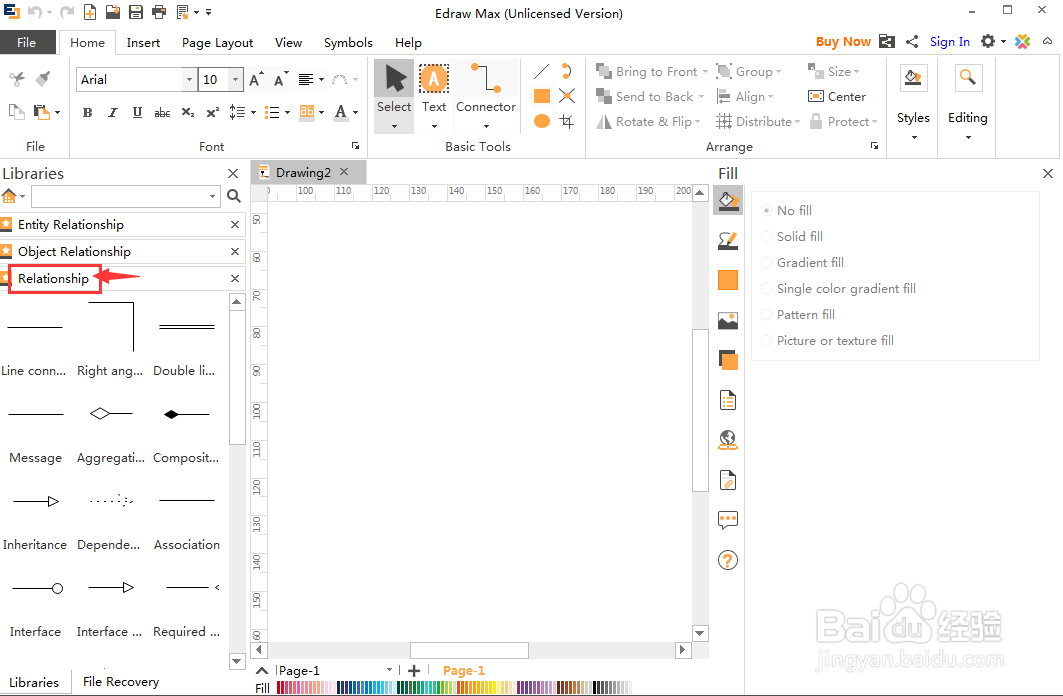Switch to the Insert tab
1063x696 pixels.
(143, 43)
